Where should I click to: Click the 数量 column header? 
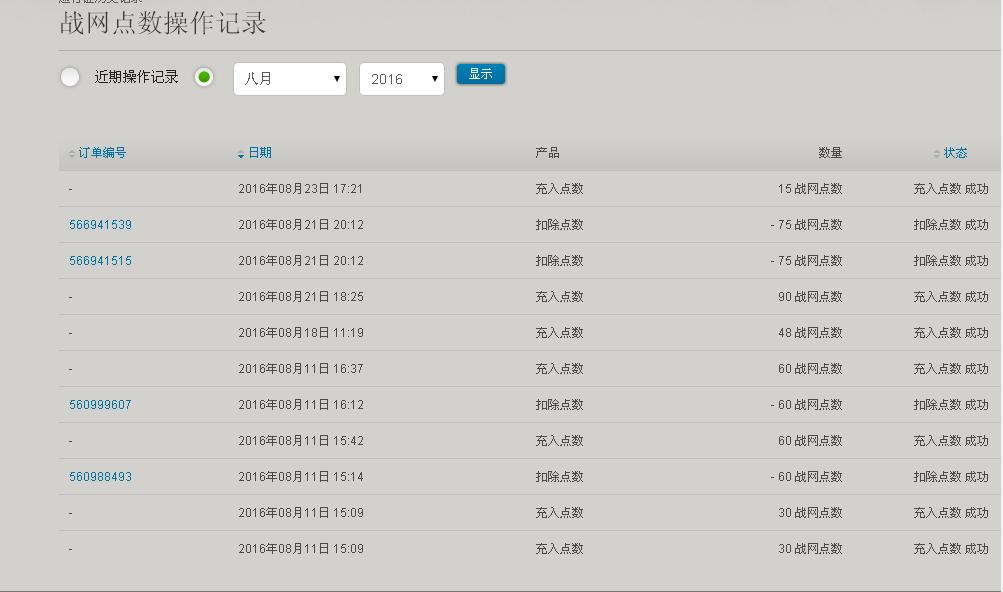(x=830, y=153)
